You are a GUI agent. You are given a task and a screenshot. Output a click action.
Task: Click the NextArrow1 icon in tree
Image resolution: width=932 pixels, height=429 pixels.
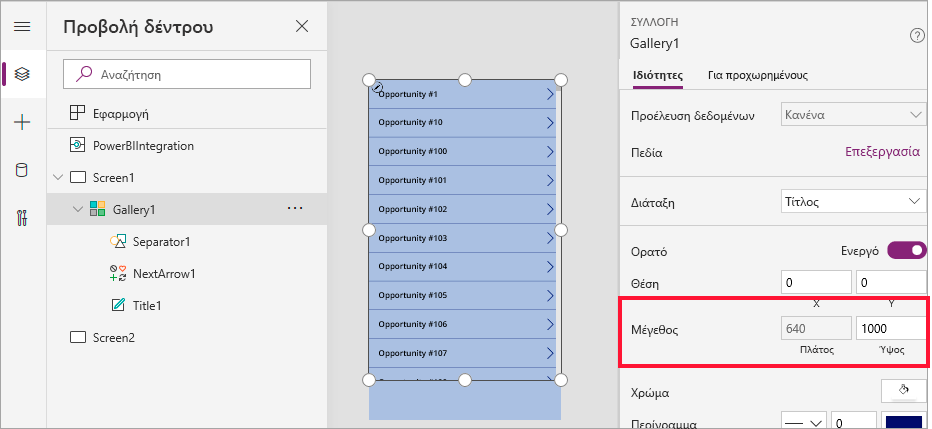click(x=118, y=273)
